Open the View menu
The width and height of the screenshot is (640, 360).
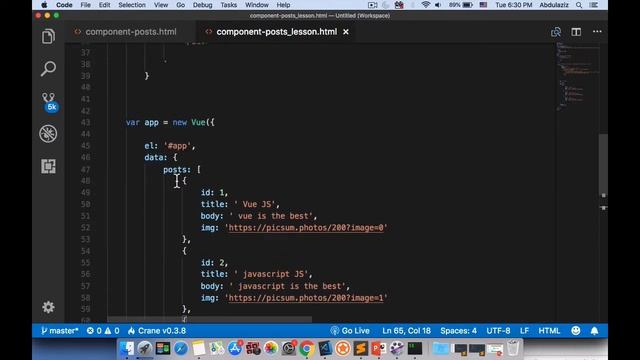(x=161, y=5)
